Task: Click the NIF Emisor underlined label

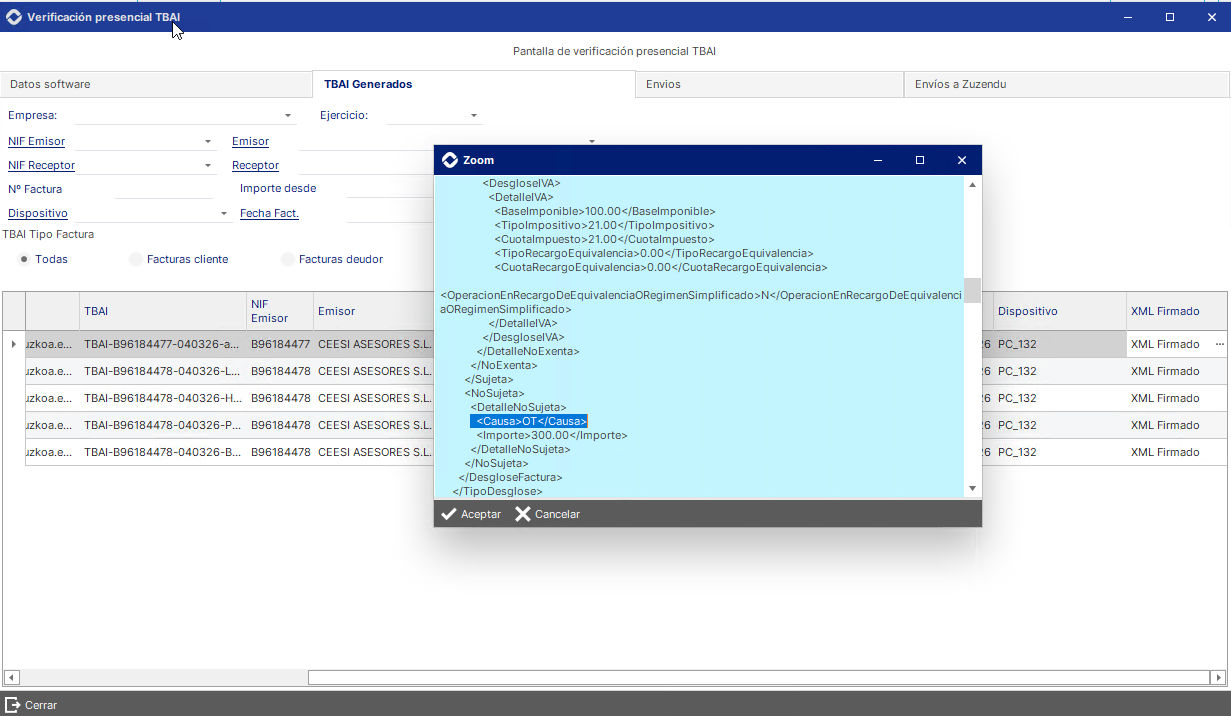Action: point(36,142)
